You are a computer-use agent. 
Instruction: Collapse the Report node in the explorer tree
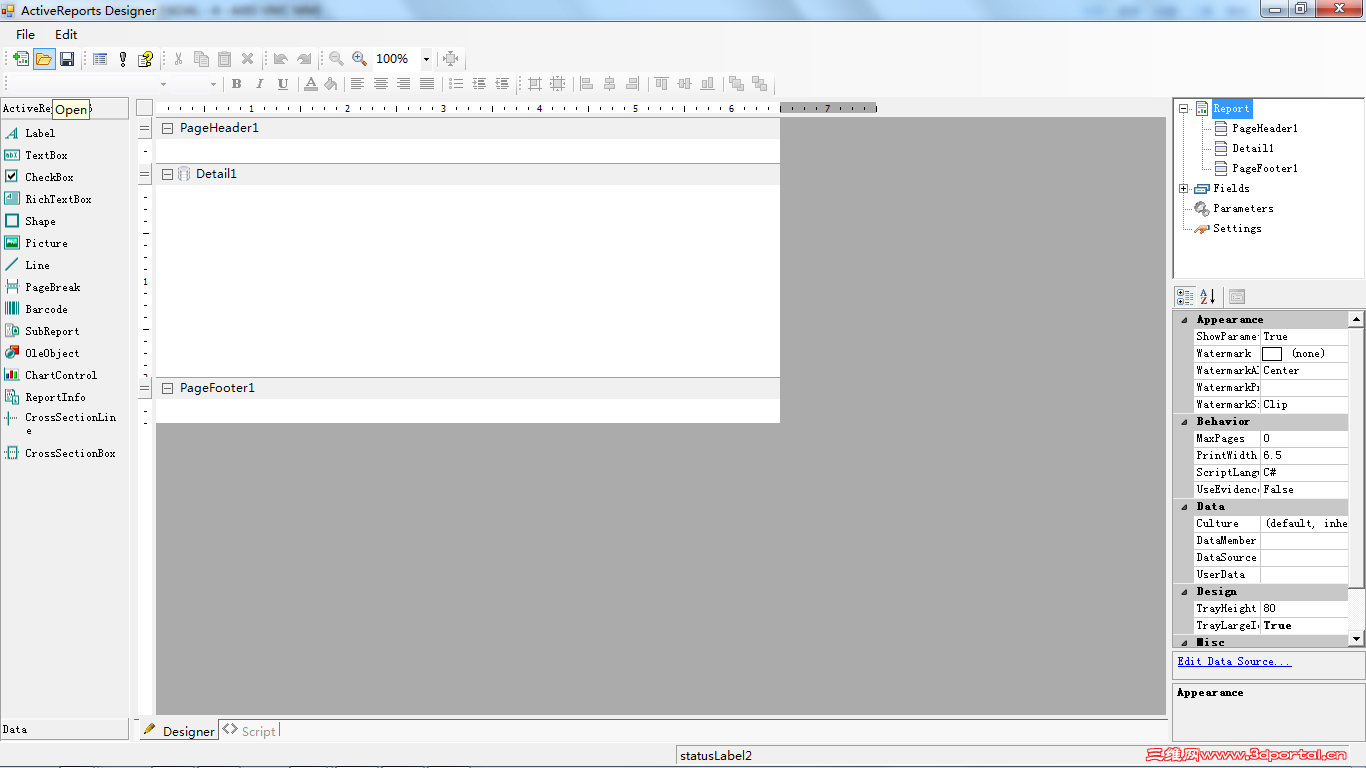coord(1184,108)
